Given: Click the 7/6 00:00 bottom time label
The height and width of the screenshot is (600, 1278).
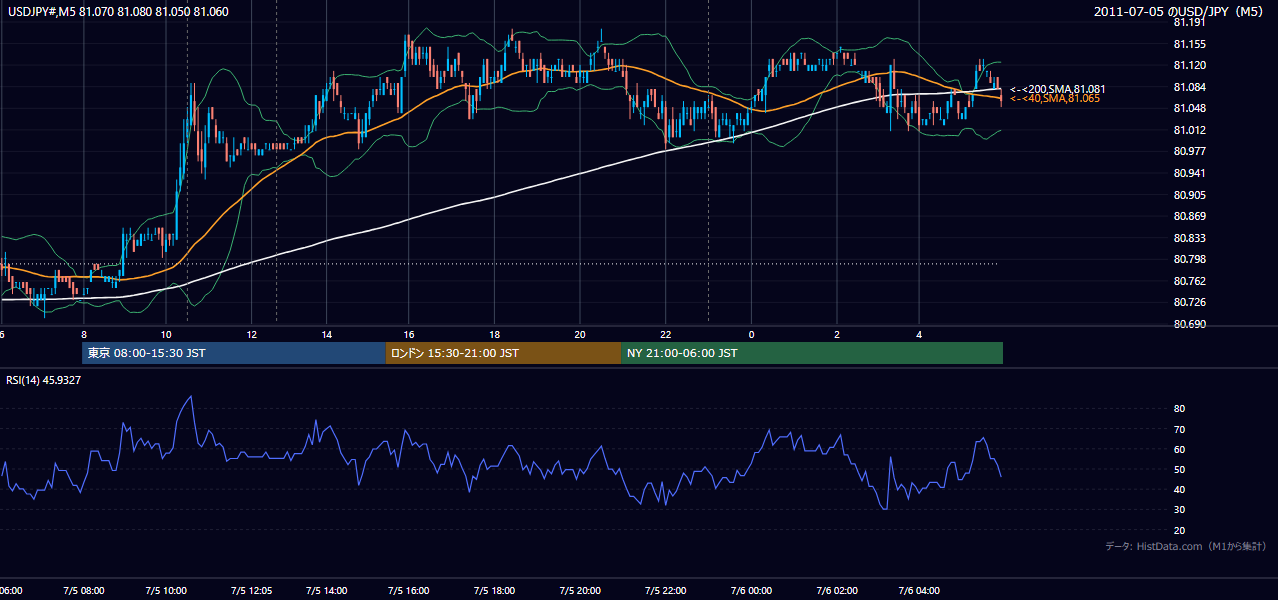Looking at the screenshot, I should pos(750,591).
